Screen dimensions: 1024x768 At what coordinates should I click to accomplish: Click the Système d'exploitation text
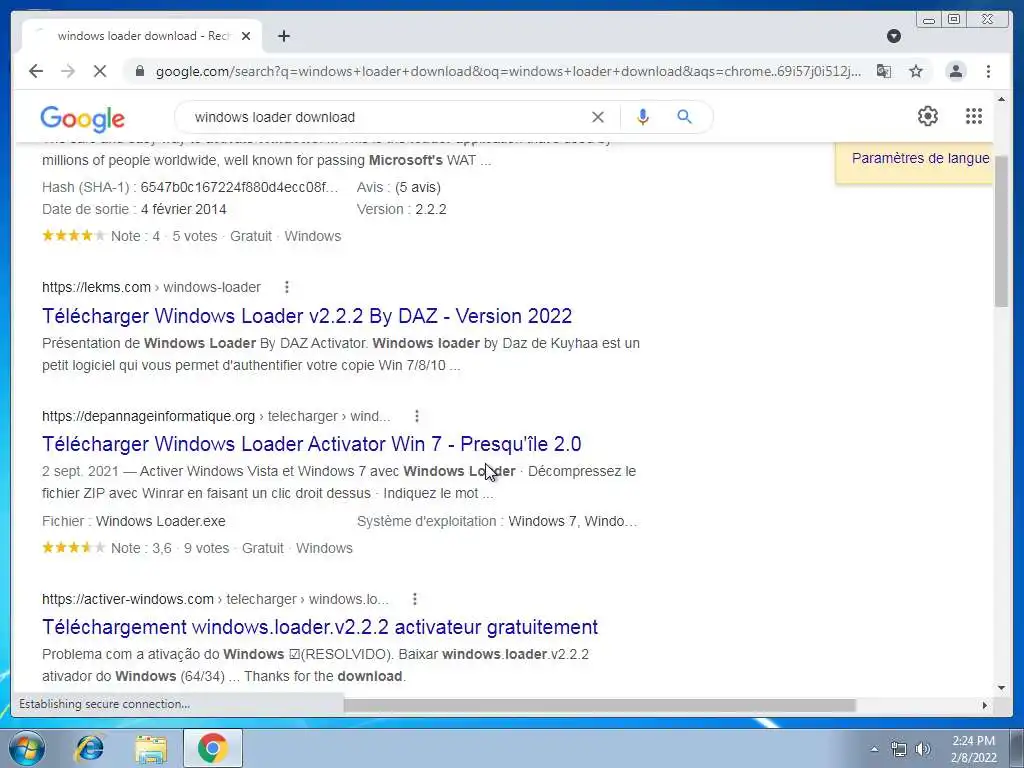(497, 521)
